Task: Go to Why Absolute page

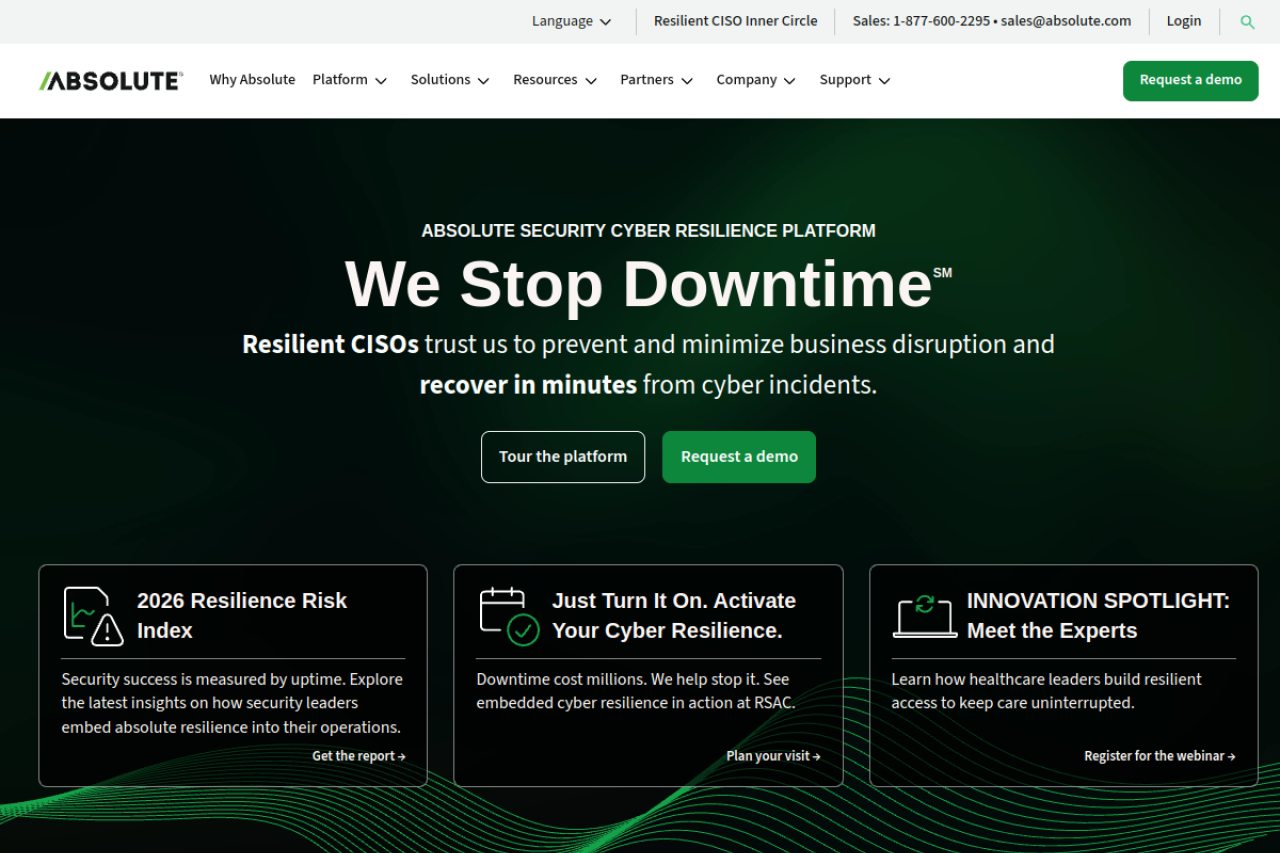Action: point(252,80)
